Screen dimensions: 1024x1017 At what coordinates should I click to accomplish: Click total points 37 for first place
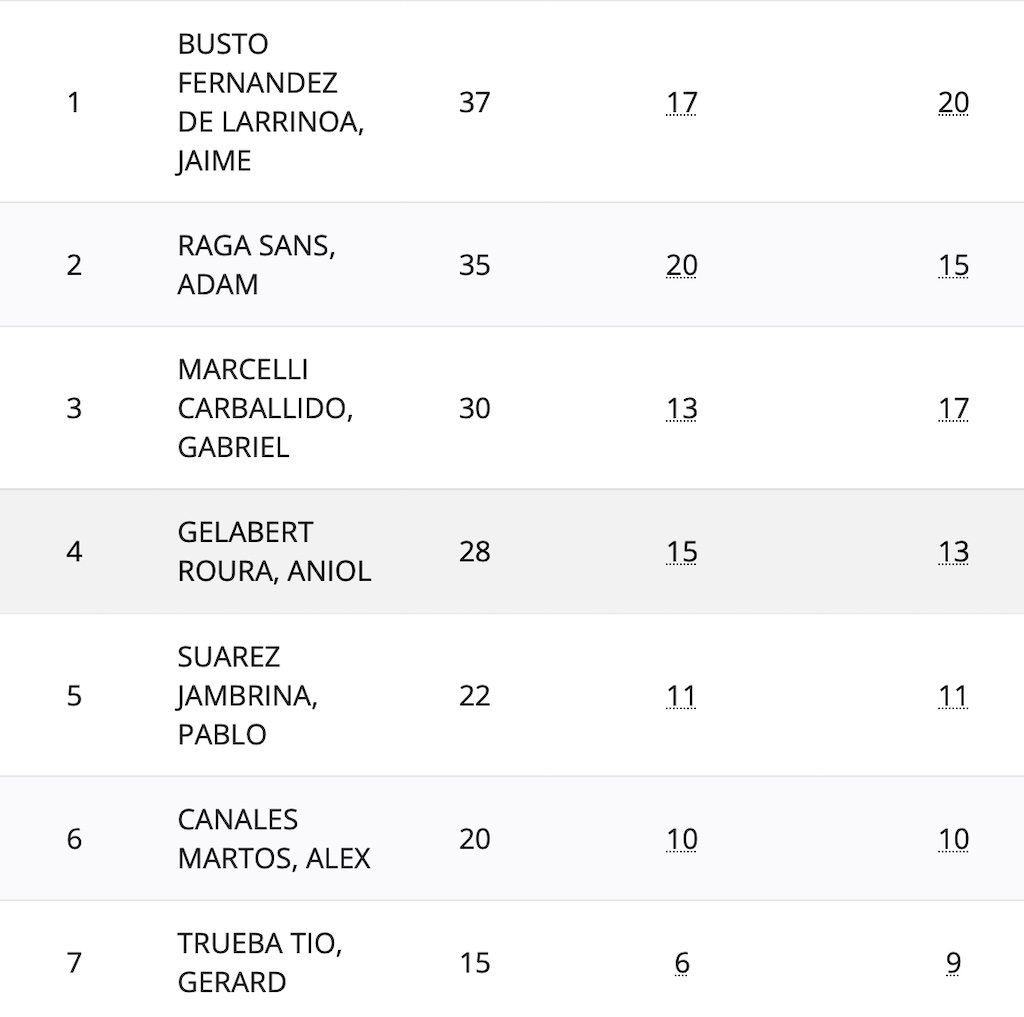(474, 103)
